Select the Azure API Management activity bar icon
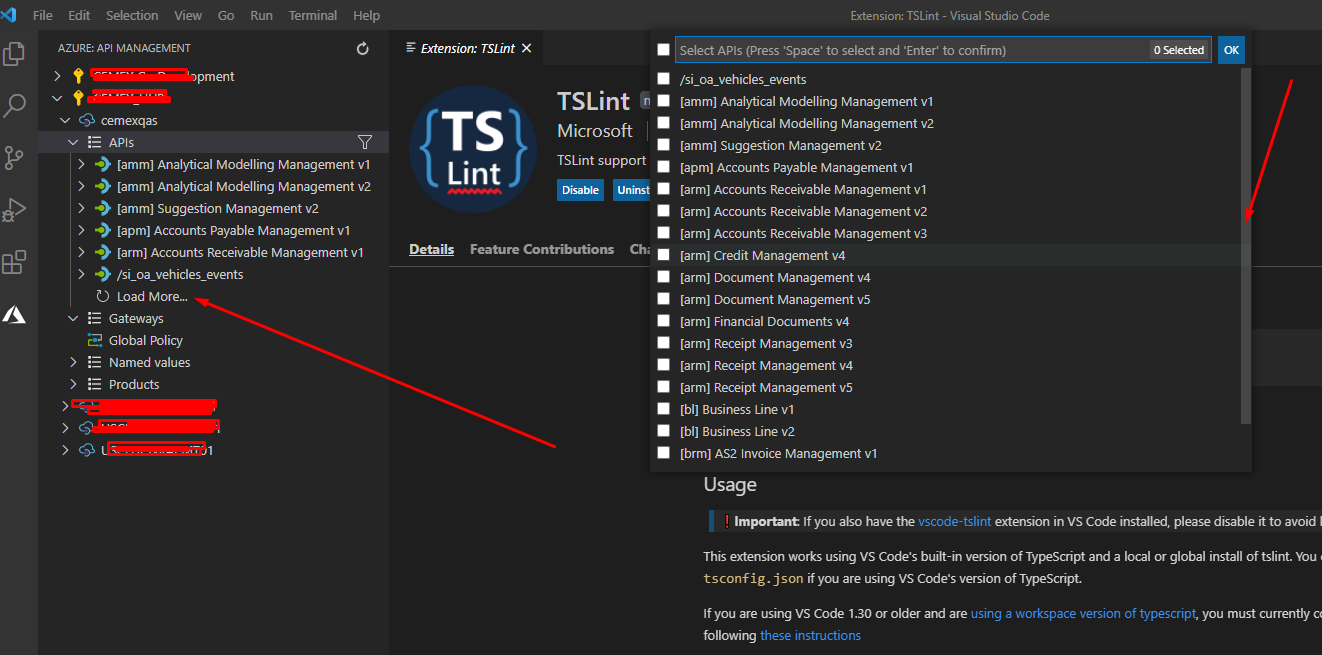 coord(15,314)
